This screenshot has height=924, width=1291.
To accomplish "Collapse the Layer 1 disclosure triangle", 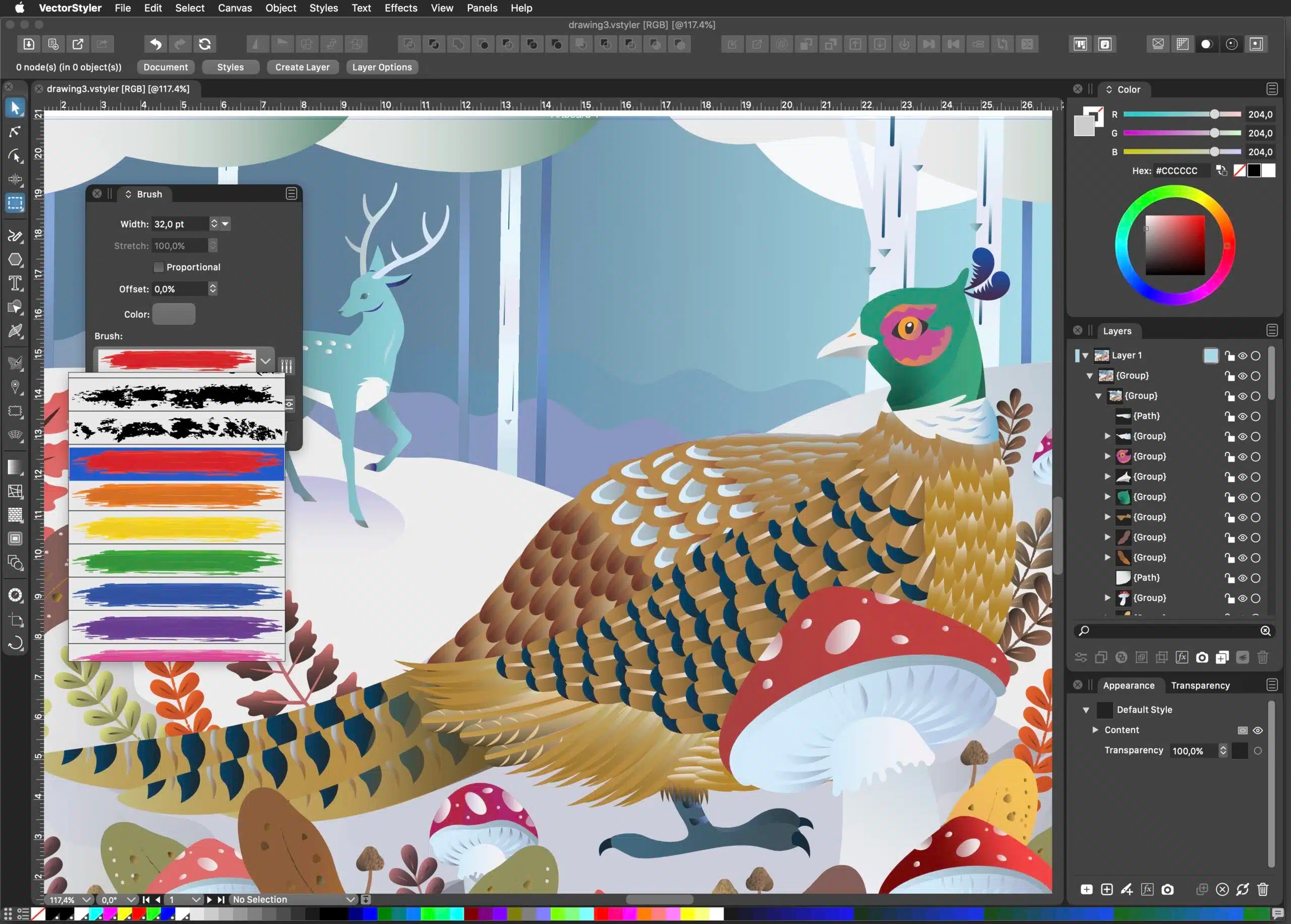I will coord(1086,355).
